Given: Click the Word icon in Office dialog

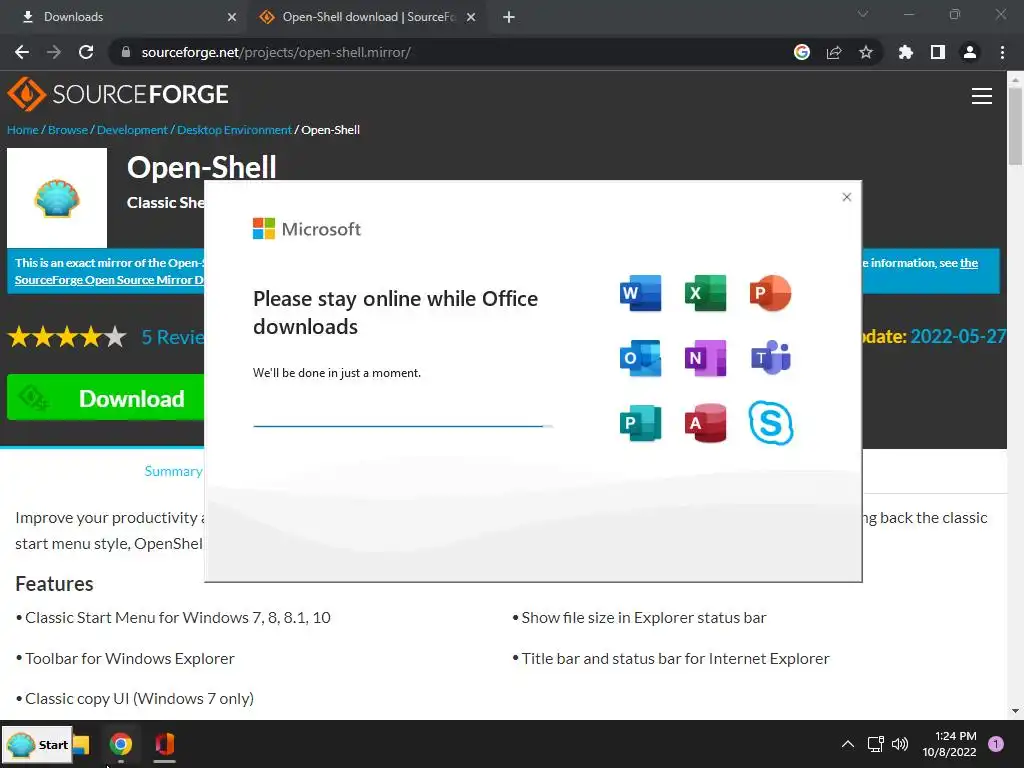Looking at the screenshot, I should coord(640,293).
